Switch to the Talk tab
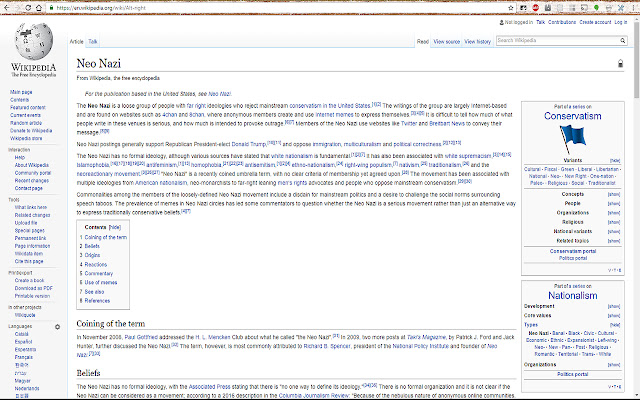The image size is (640, 400). pyautogui.click(x=93, y=42)
